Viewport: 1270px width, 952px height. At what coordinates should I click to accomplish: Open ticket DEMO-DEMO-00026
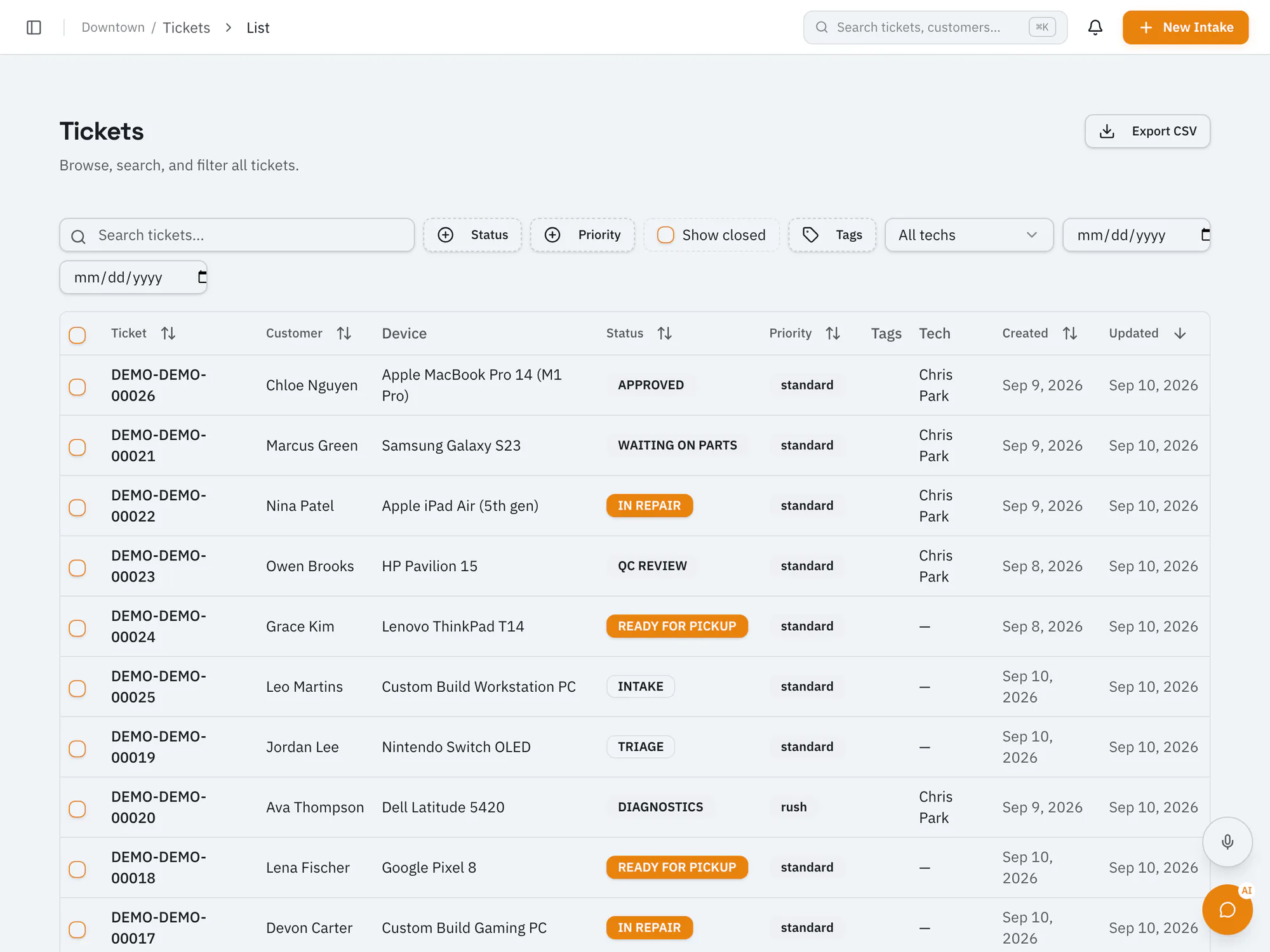(x=159, y=385)
